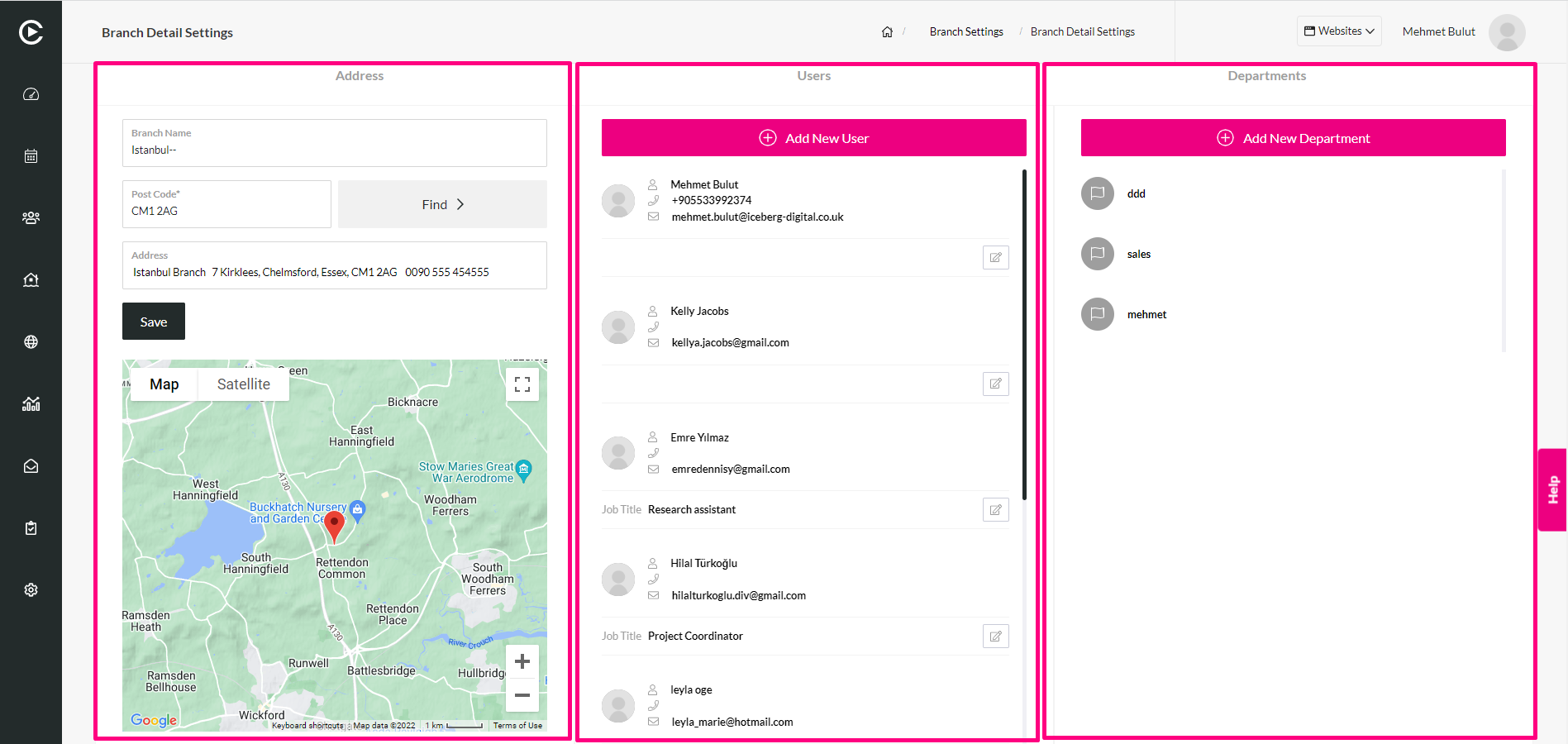1568x744 pixels.
Task: Edit Hilal Türkoğlu's Project Coordinator entry
Action: 996,637
